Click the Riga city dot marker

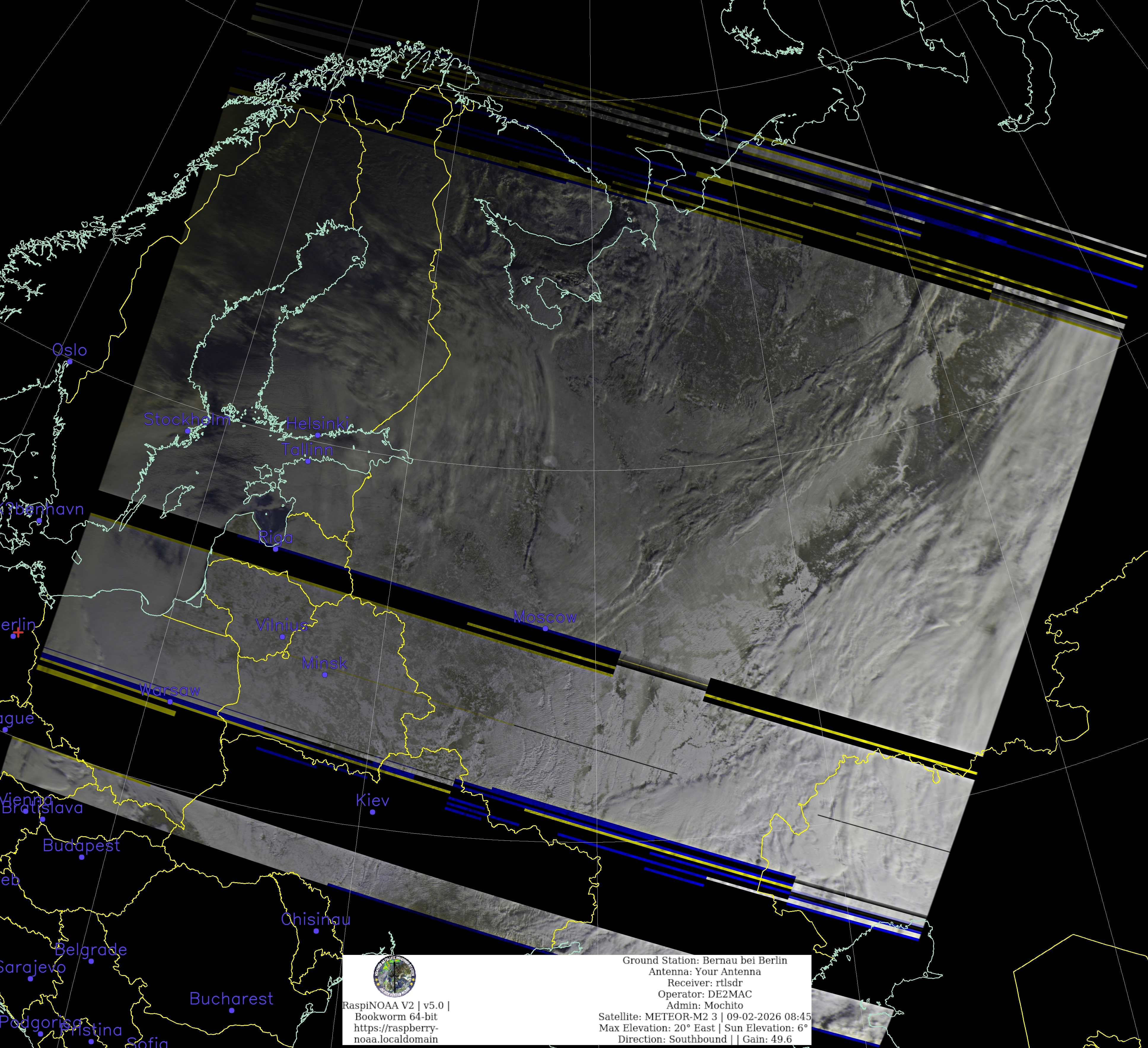click(x=276, y=549)
